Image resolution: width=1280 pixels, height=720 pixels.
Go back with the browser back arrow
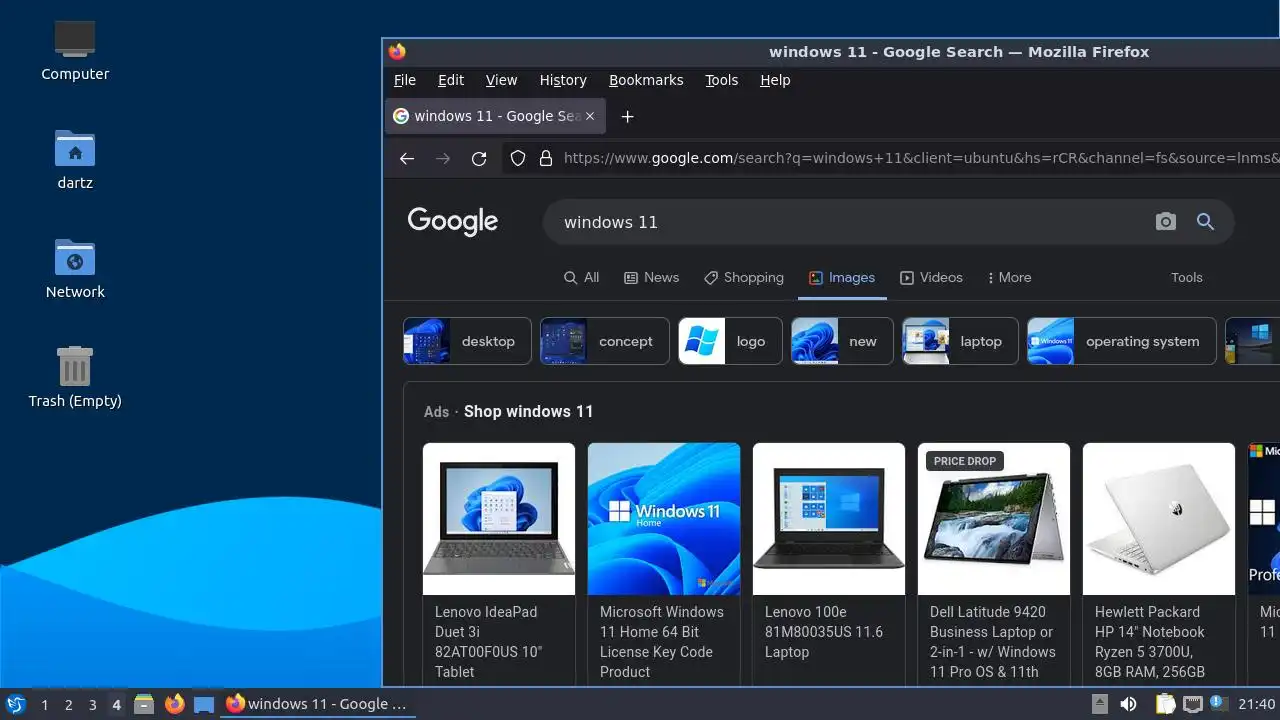pos(406,158)
